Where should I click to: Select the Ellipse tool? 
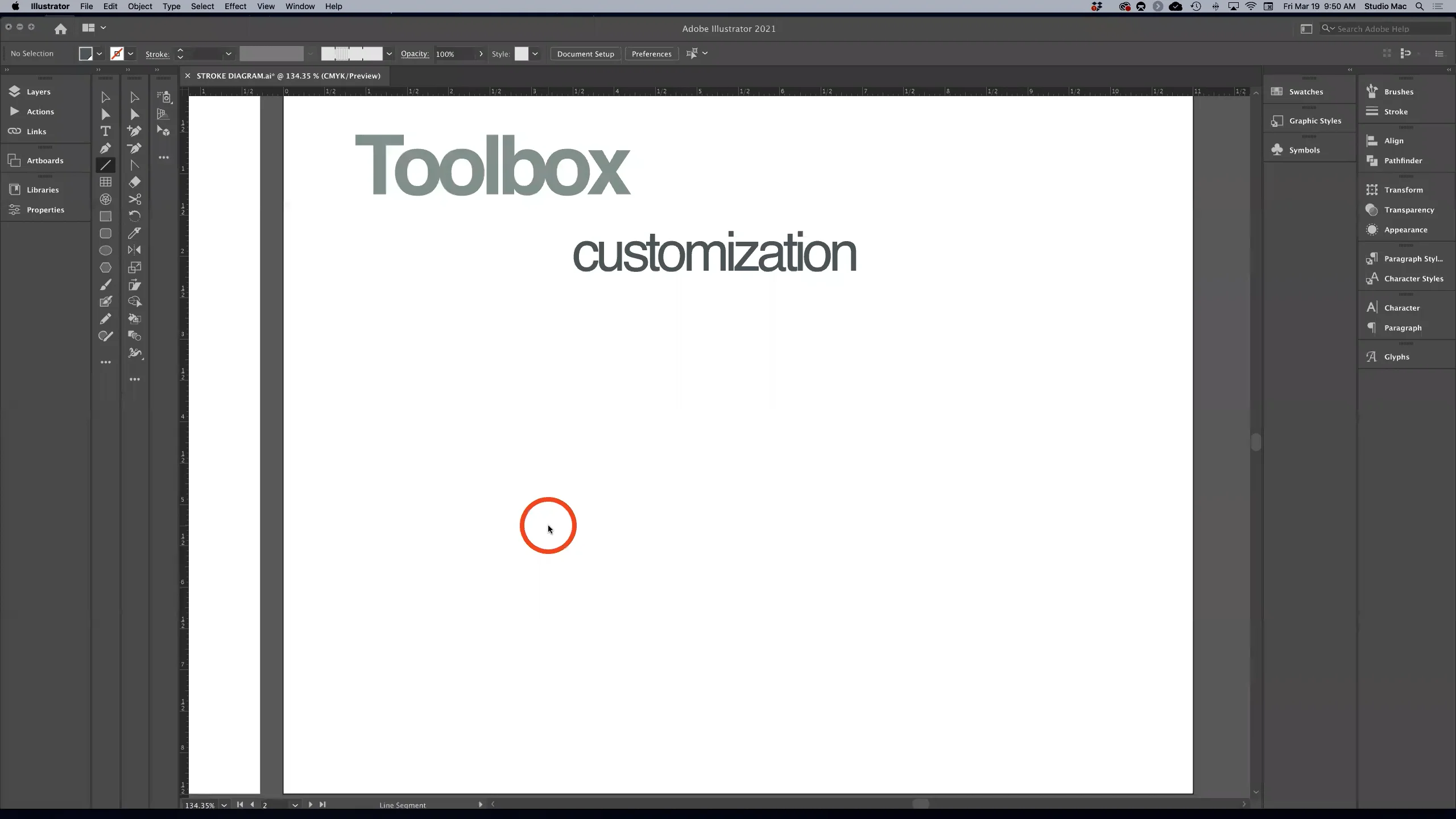[x=106, y=250]
